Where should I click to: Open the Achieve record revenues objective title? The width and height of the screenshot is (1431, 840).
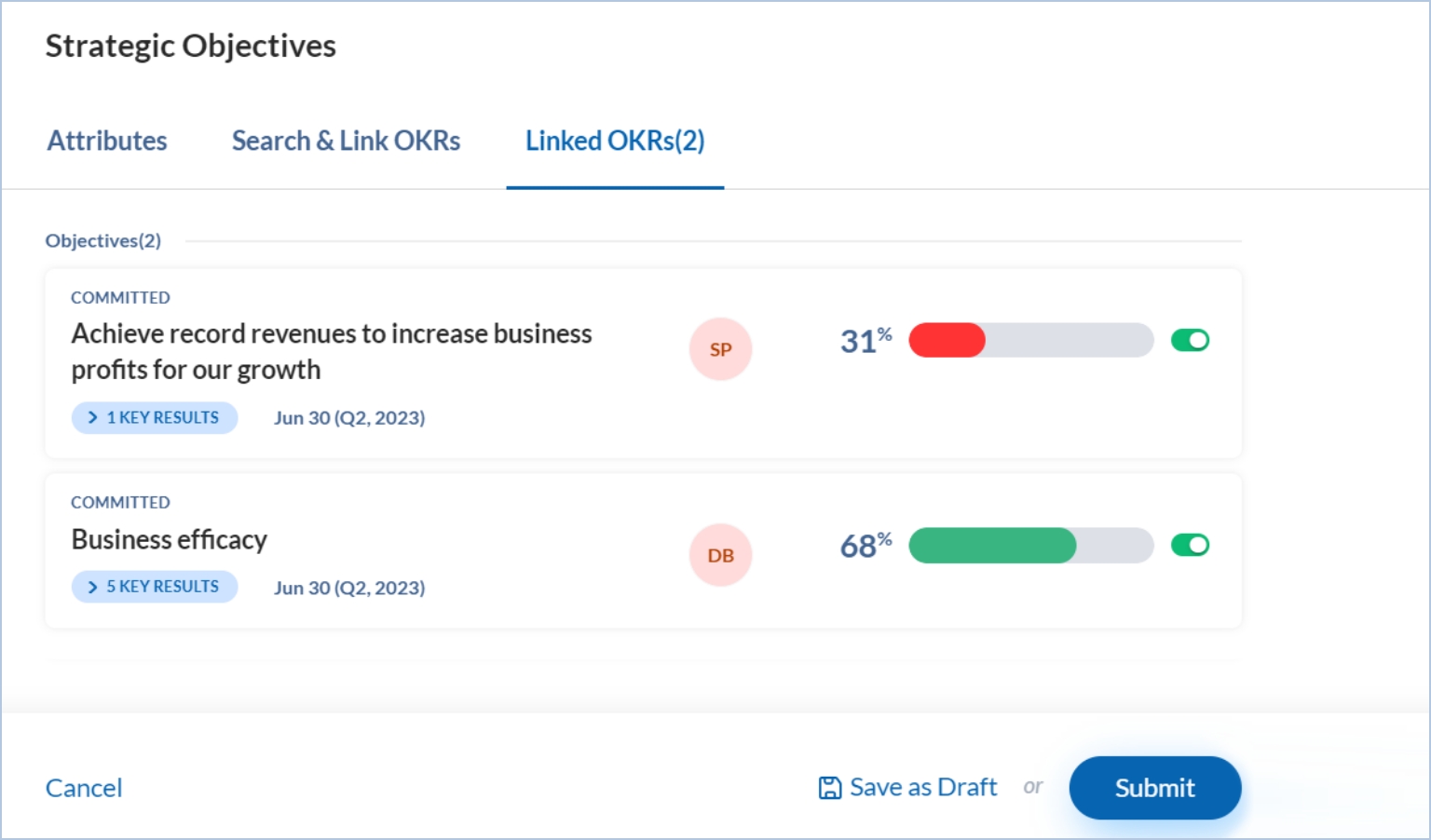pos(331,351)
